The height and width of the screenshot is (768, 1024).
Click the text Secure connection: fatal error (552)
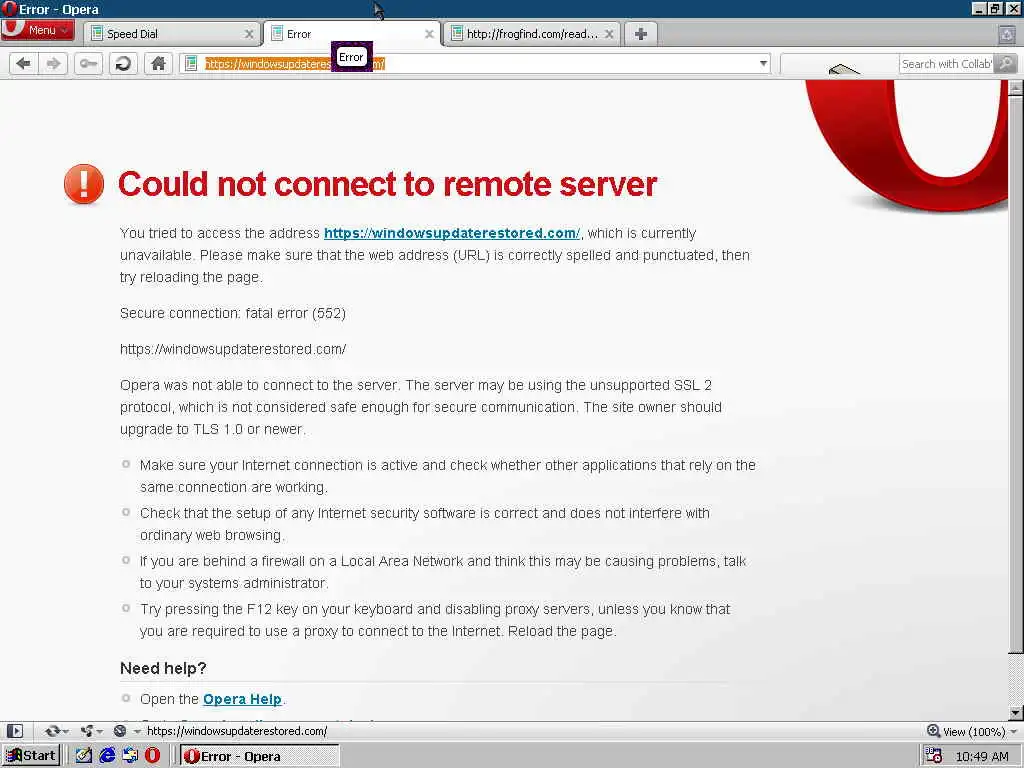[x=232, y=313]
